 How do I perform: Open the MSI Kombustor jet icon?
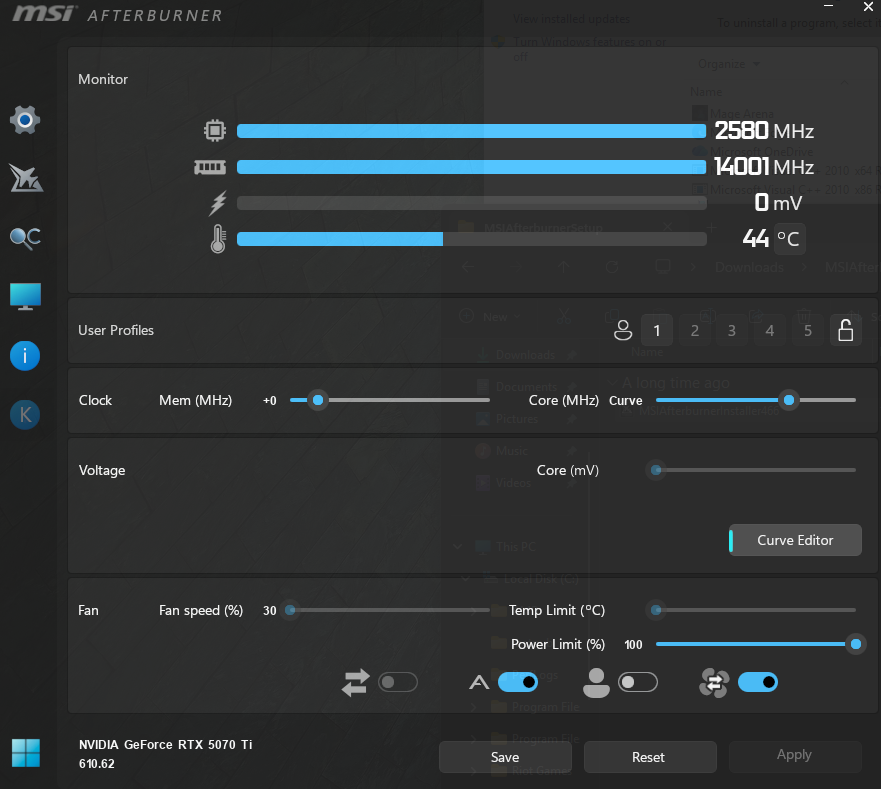coord(26,178)
